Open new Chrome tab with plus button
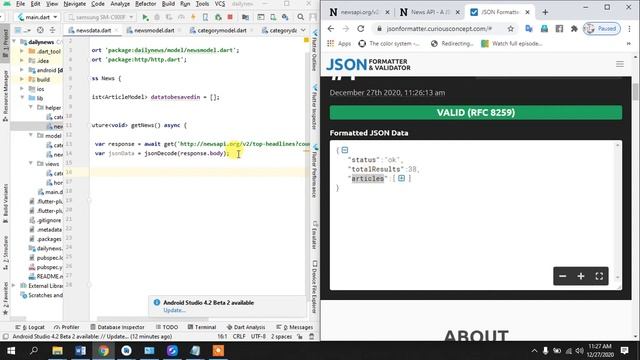Image resolution: width=640 pixels, height=360 pixels. pyautogui.click(x=545, y=12)
